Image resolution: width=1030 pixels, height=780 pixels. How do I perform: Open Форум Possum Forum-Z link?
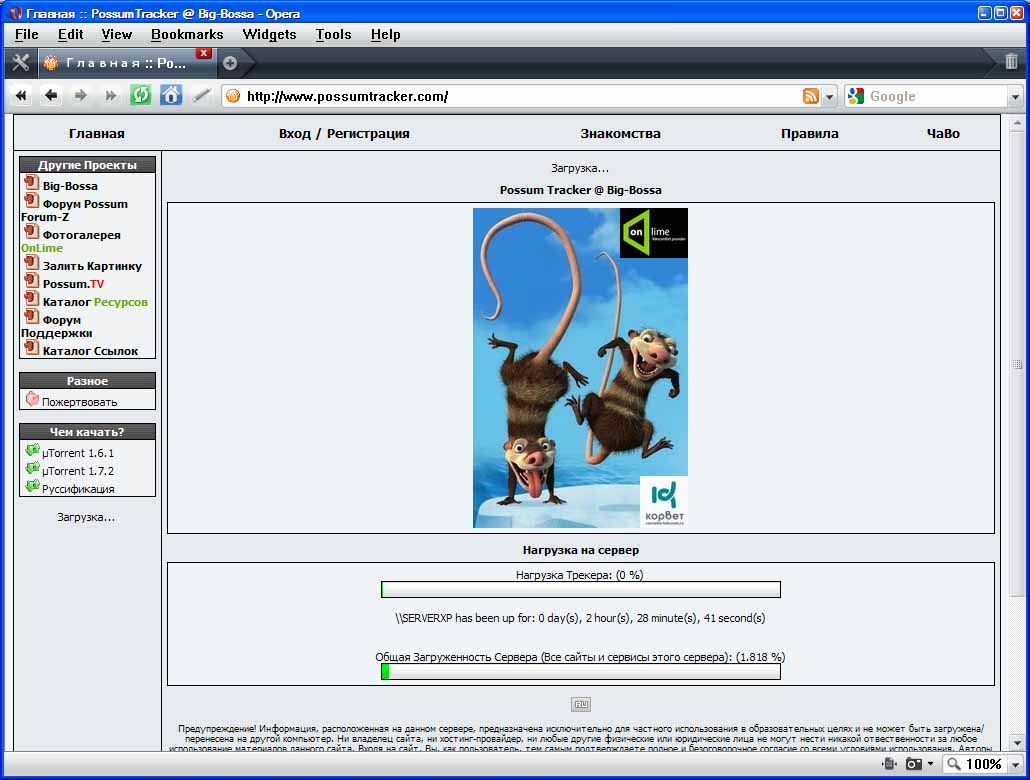(74, 210)
